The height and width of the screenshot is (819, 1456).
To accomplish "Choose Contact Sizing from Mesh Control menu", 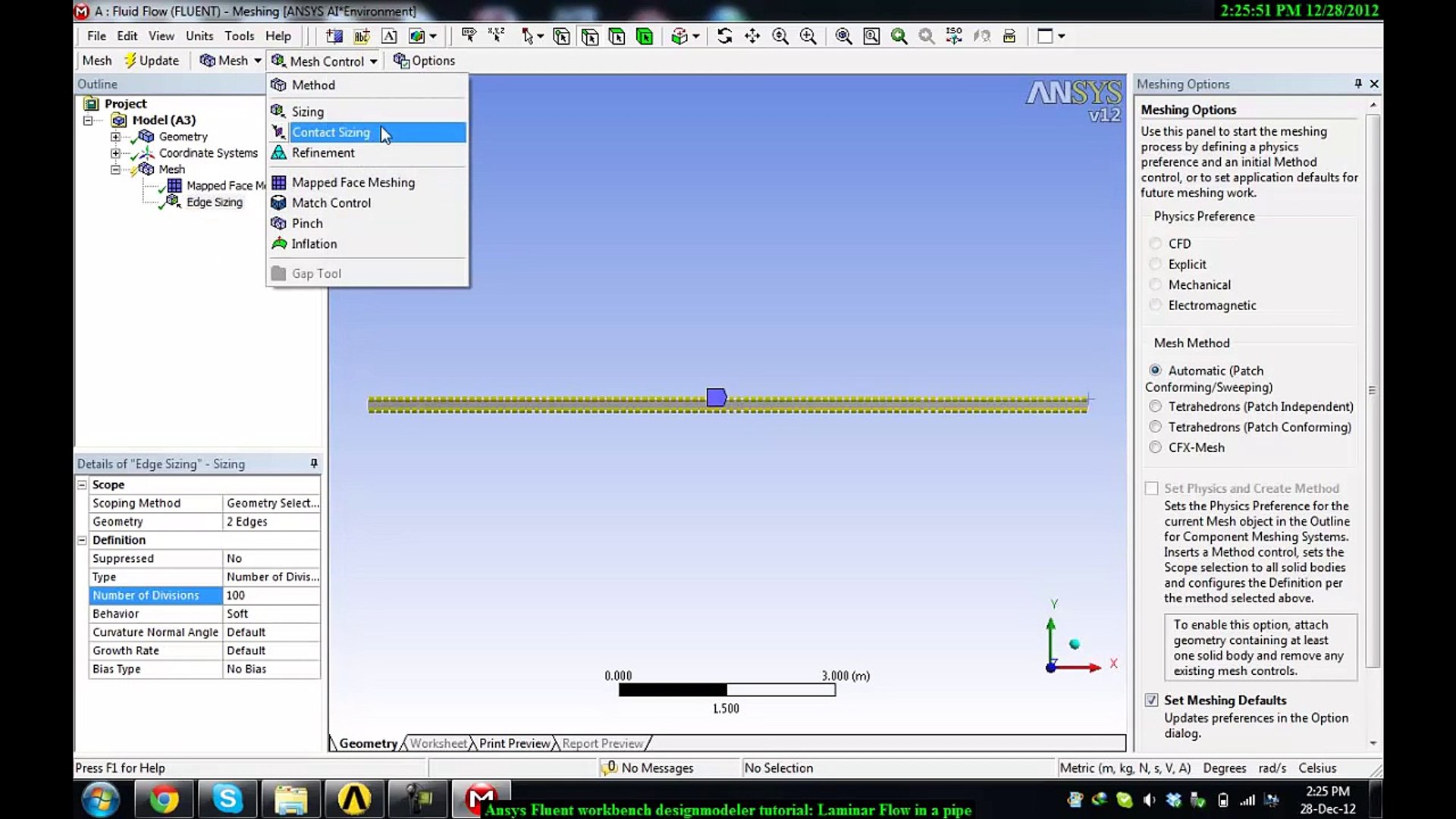I will (331, 132).
